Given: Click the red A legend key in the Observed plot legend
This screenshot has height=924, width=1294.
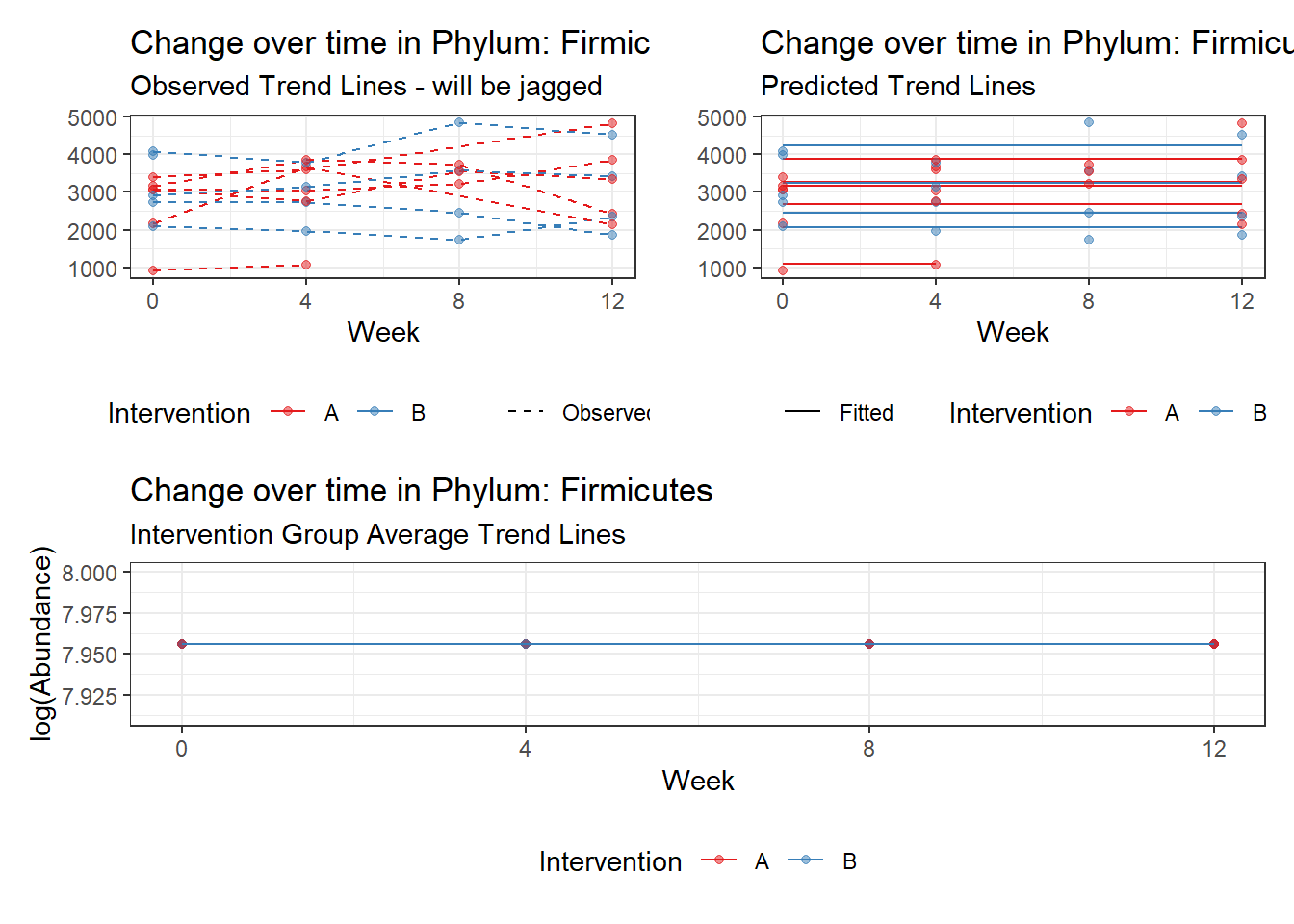Looking at the screenshot, I should pyautogui.click(x=288, y=412).
